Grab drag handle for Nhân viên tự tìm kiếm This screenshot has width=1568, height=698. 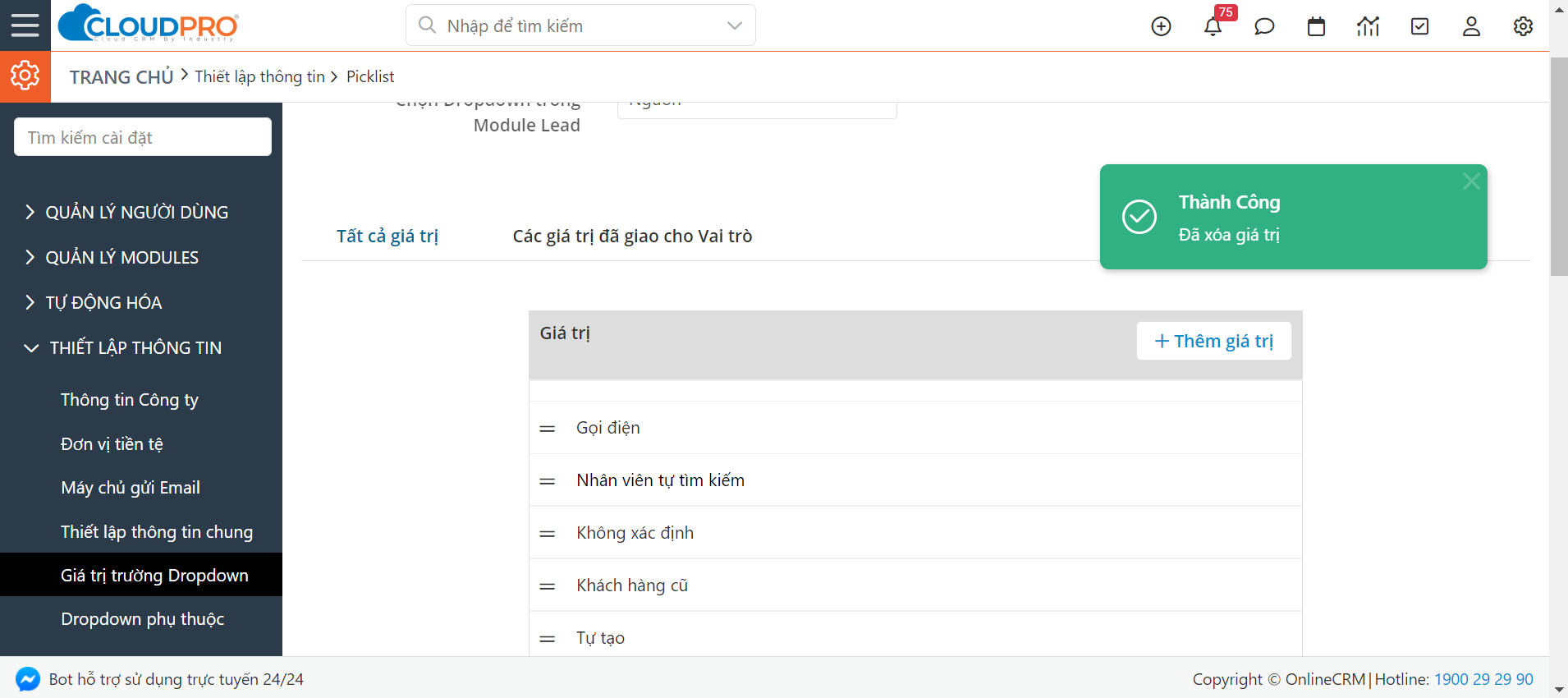click(548, 481)
